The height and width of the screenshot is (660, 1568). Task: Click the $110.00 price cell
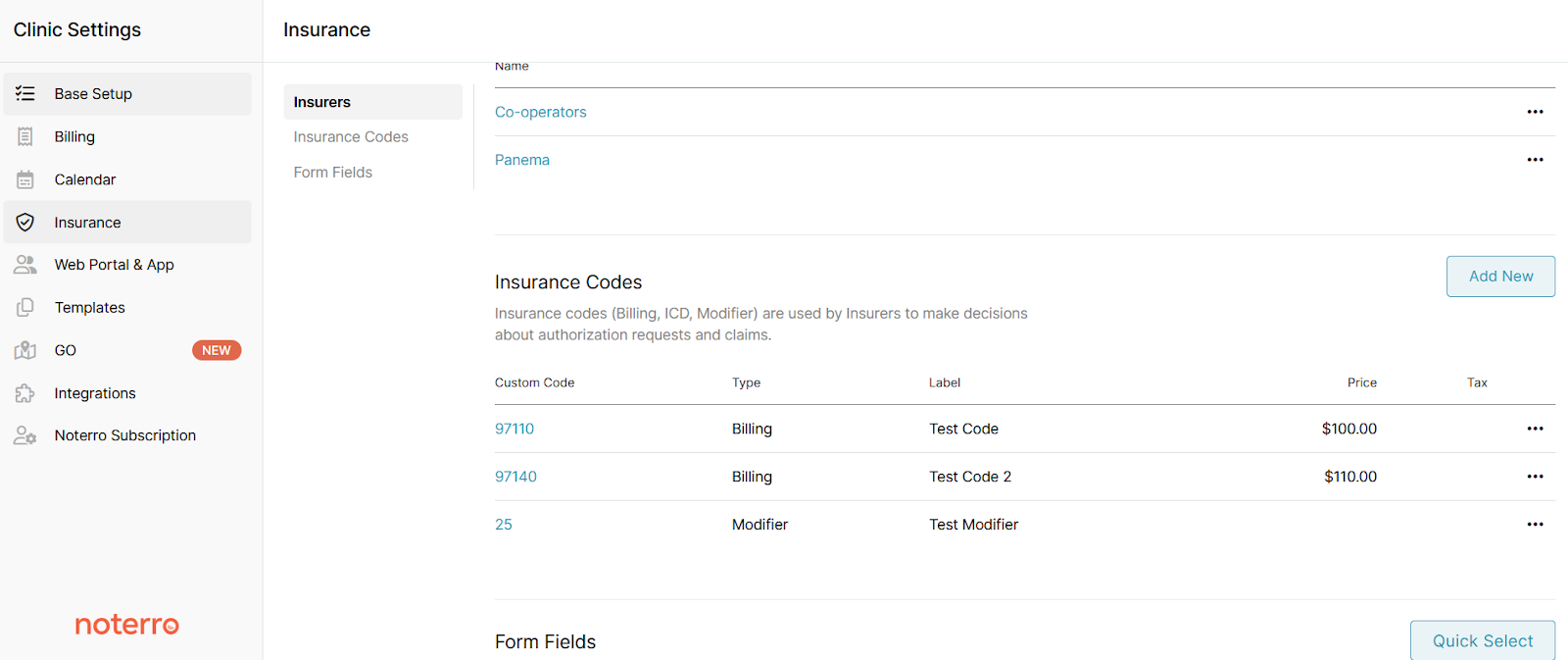click(1350, 477)
